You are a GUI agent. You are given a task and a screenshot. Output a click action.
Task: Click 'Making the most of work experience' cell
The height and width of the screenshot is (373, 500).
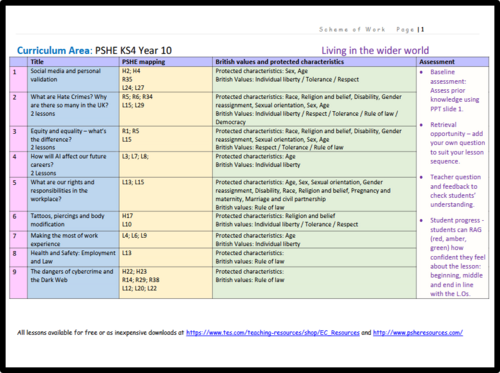tap(73, 240)
